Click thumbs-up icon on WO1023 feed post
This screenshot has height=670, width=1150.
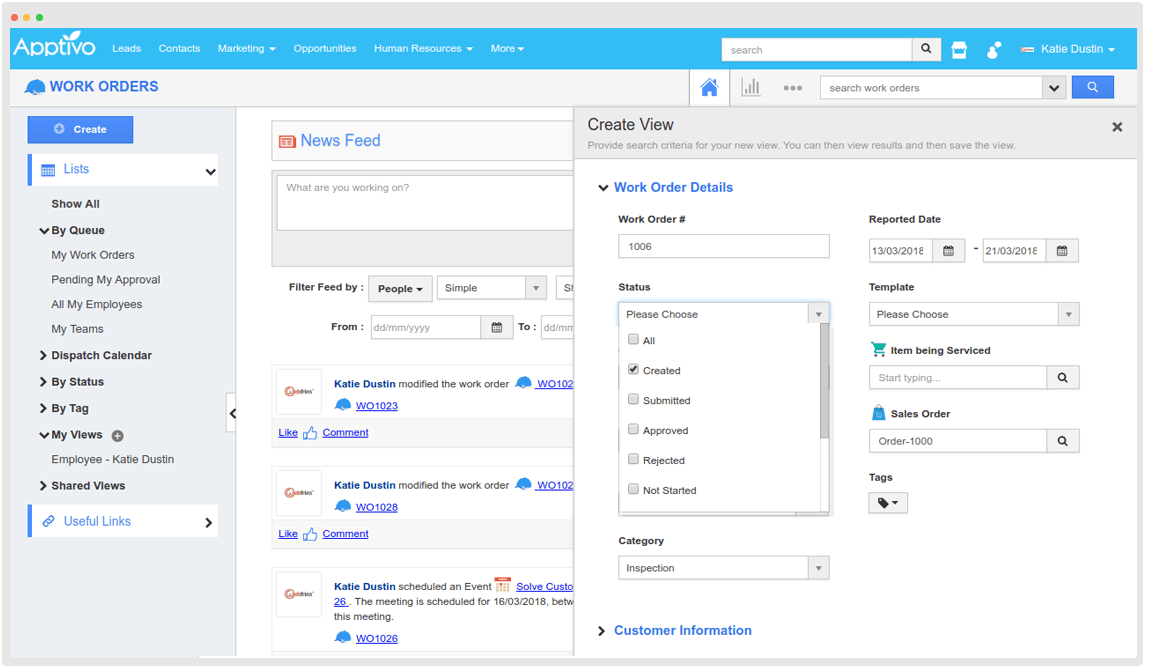(311, 435)
